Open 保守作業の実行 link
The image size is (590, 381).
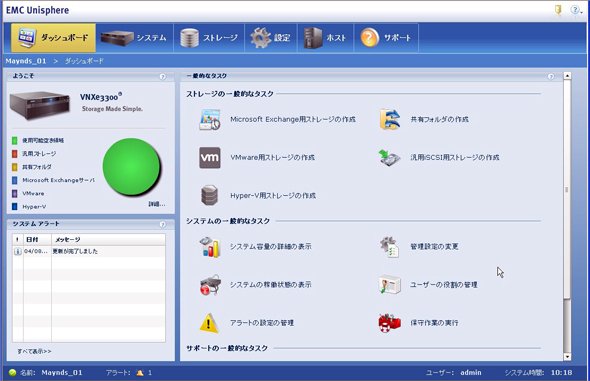pyautogui.click(x=434, y=323)
